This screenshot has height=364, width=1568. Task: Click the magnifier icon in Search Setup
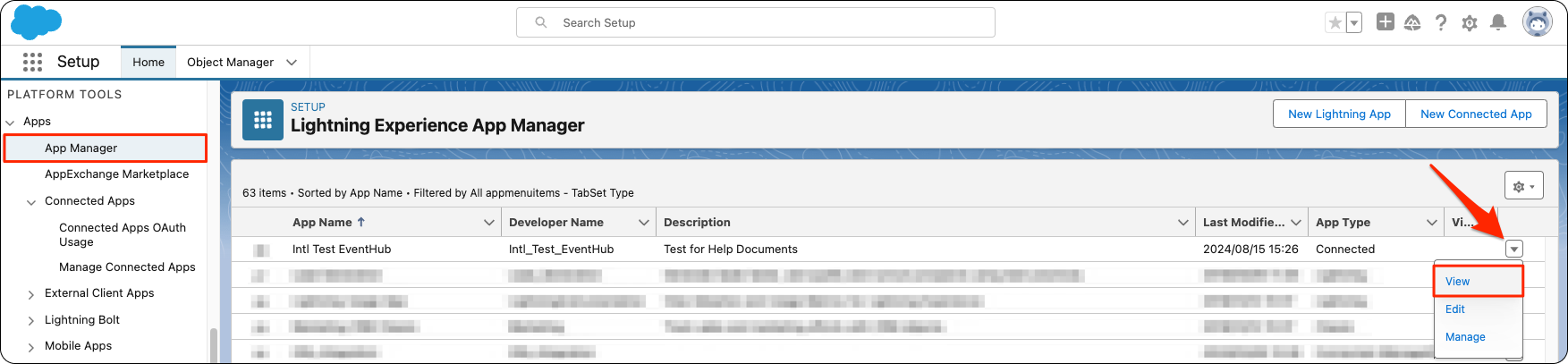[x=541, y=22]
